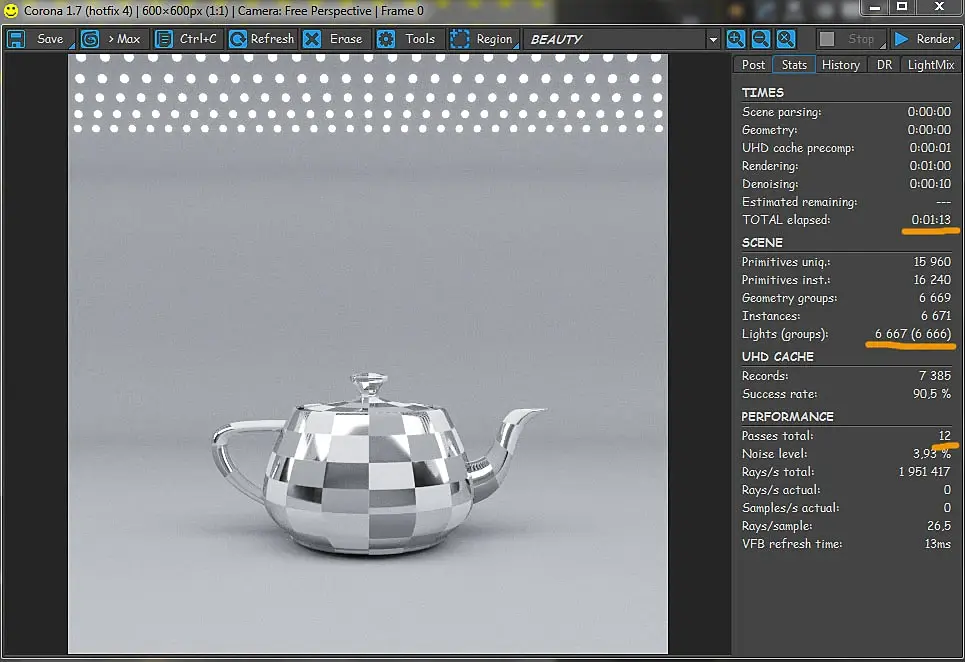Open Tools via the gear icon

386,39
